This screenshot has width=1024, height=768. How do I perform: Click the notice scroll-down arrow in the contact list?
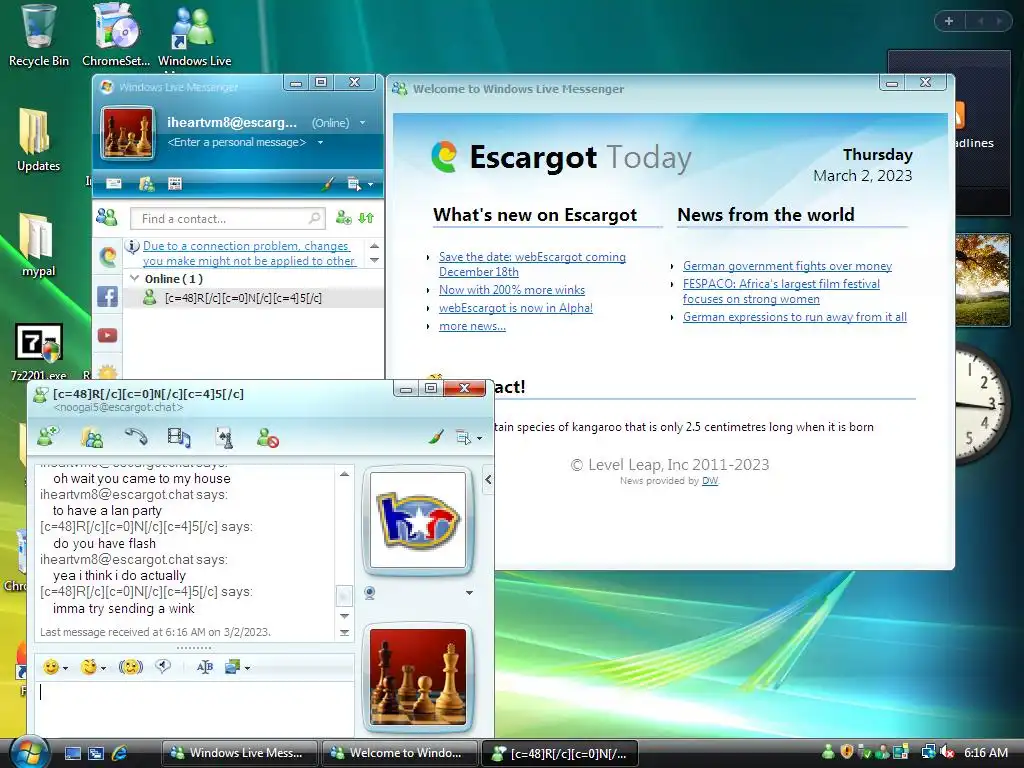[x=374, y=260]
